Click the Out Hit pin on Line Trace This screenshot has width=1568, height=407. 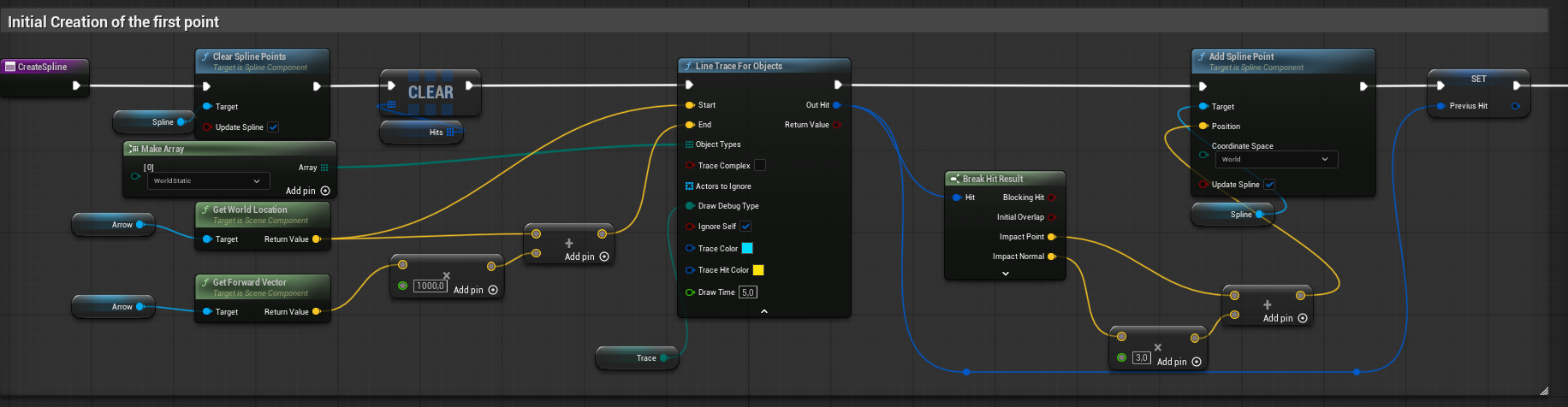point(836,105)
